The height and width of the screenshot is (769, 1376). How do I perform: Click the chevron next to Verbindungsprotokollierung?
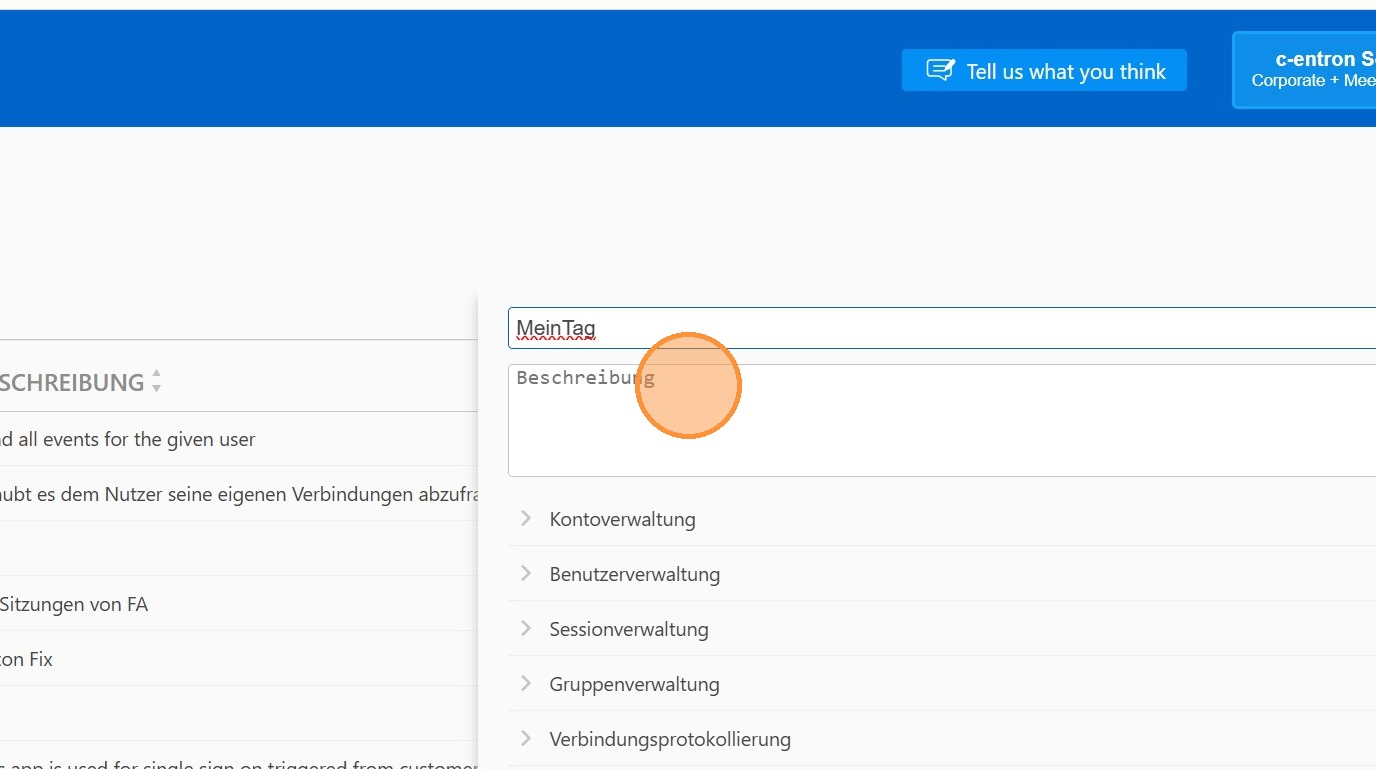(x=526, y=739)
